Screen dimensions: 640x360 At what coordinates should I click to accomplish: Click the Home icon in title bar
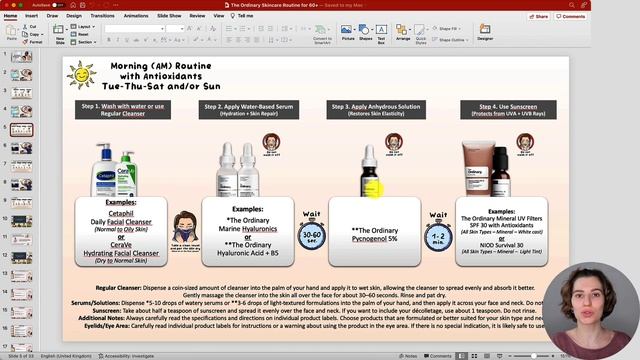click(73, 5)
